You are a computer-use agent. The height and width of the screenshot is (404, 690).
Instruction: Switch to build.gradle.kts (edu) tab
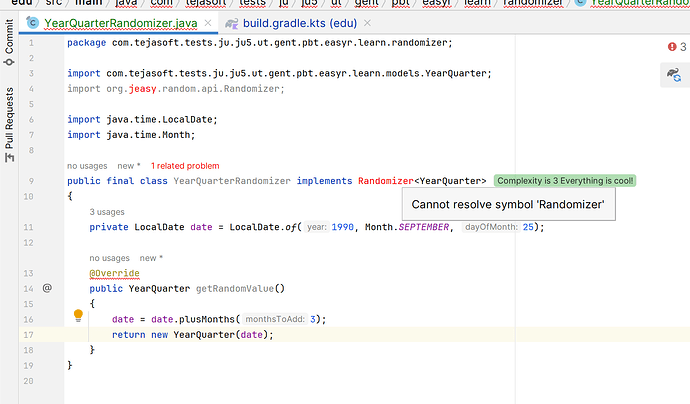[300, 23]
